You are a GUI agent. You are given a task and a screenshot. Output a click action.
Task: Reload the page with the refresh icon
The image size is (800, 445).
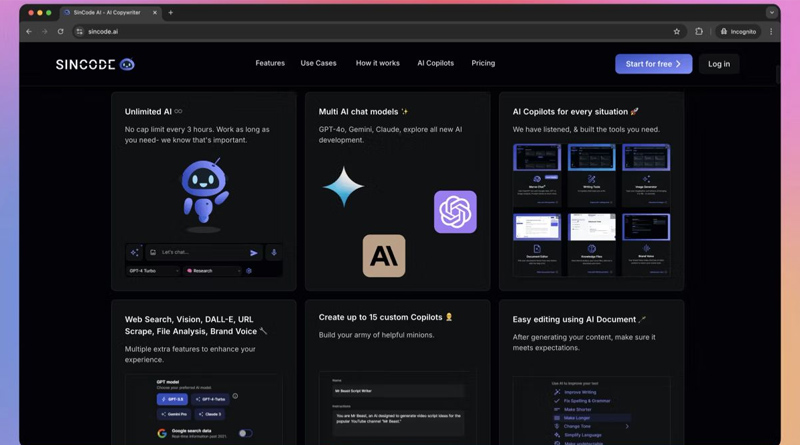coord(61,32)
